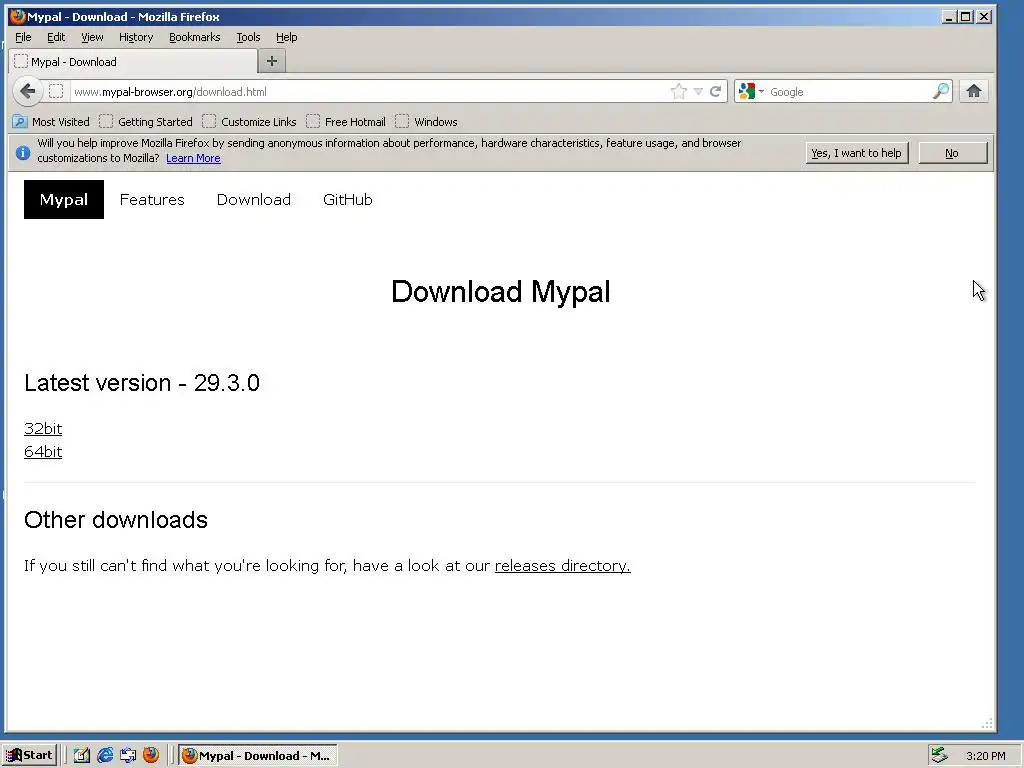Click Mypal - Download taskbar button

point(258,756)
